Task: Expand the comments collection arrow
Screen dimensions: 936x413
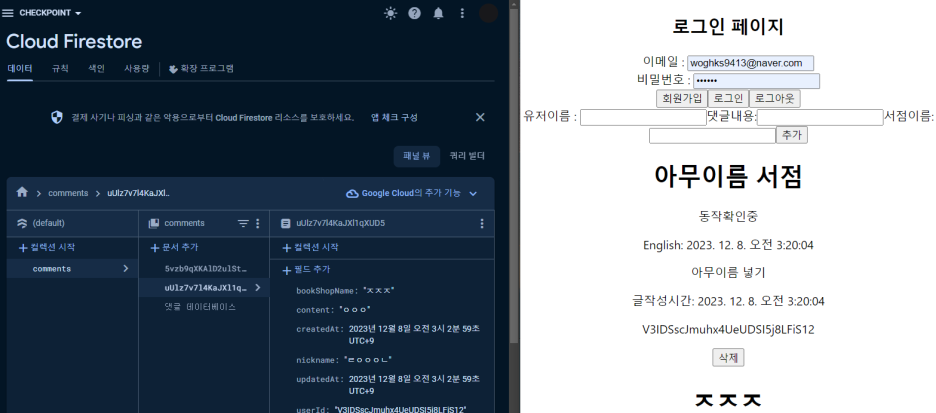Action: [125, 269]
